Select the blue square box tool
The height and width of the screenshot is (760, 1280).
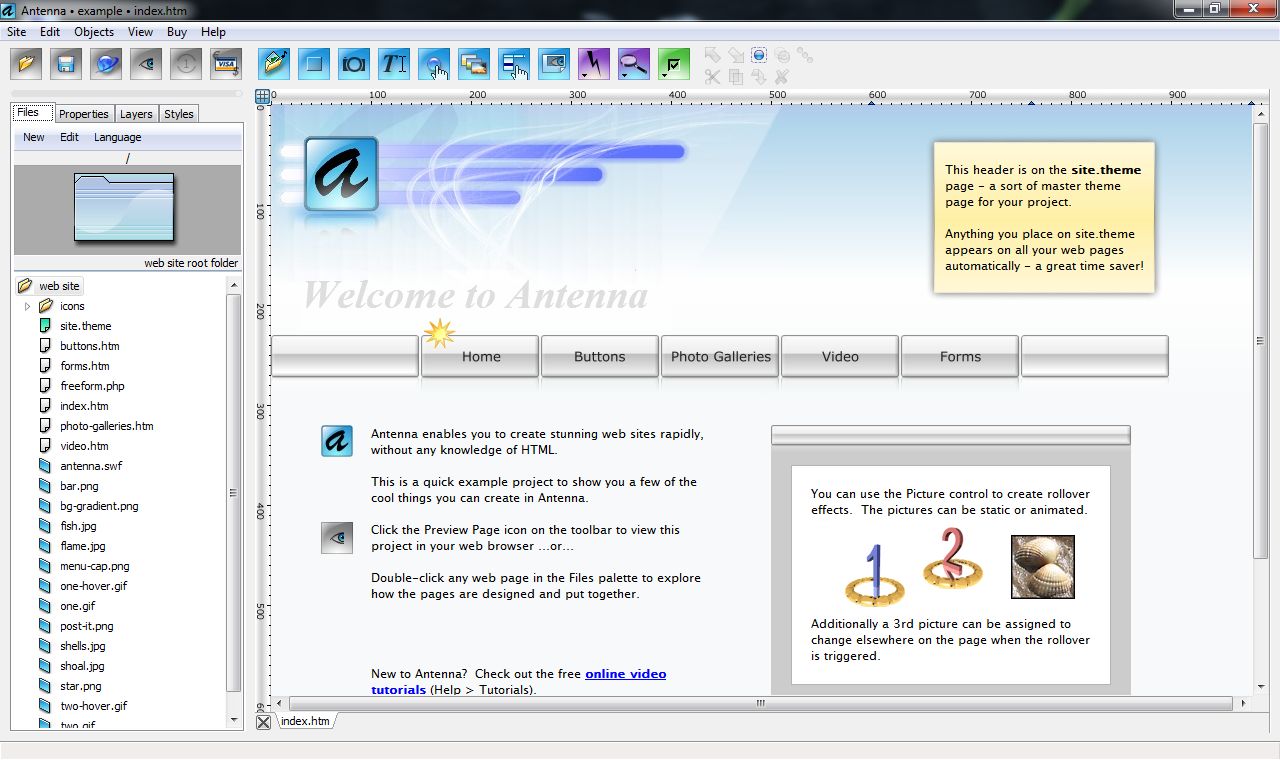click(314, 64)
